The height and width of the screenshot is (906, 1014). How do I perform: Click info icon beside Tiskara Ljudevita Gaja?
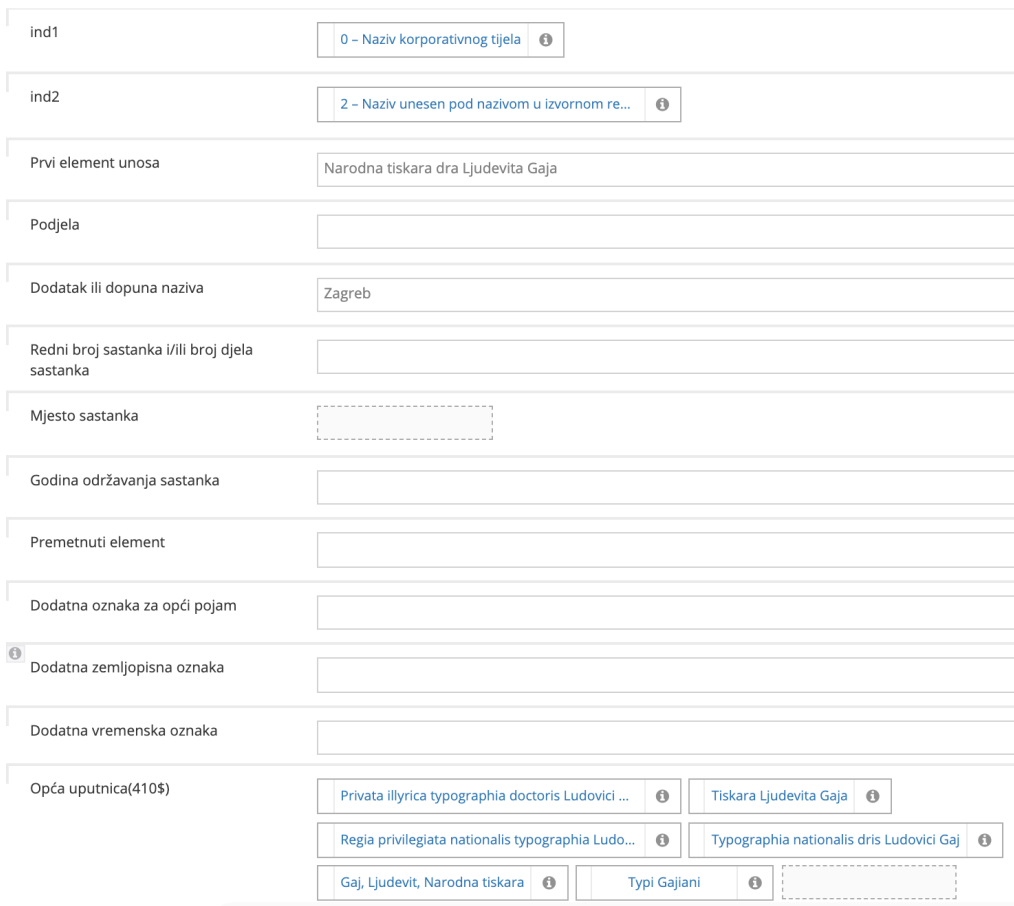[872, 796]
